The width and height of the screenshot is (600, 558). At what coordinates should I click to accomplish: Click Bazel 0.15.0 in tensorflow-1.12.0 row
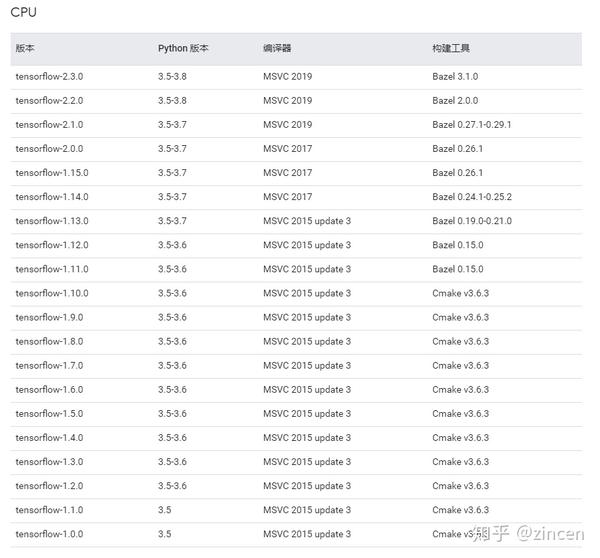pos(458,245)
